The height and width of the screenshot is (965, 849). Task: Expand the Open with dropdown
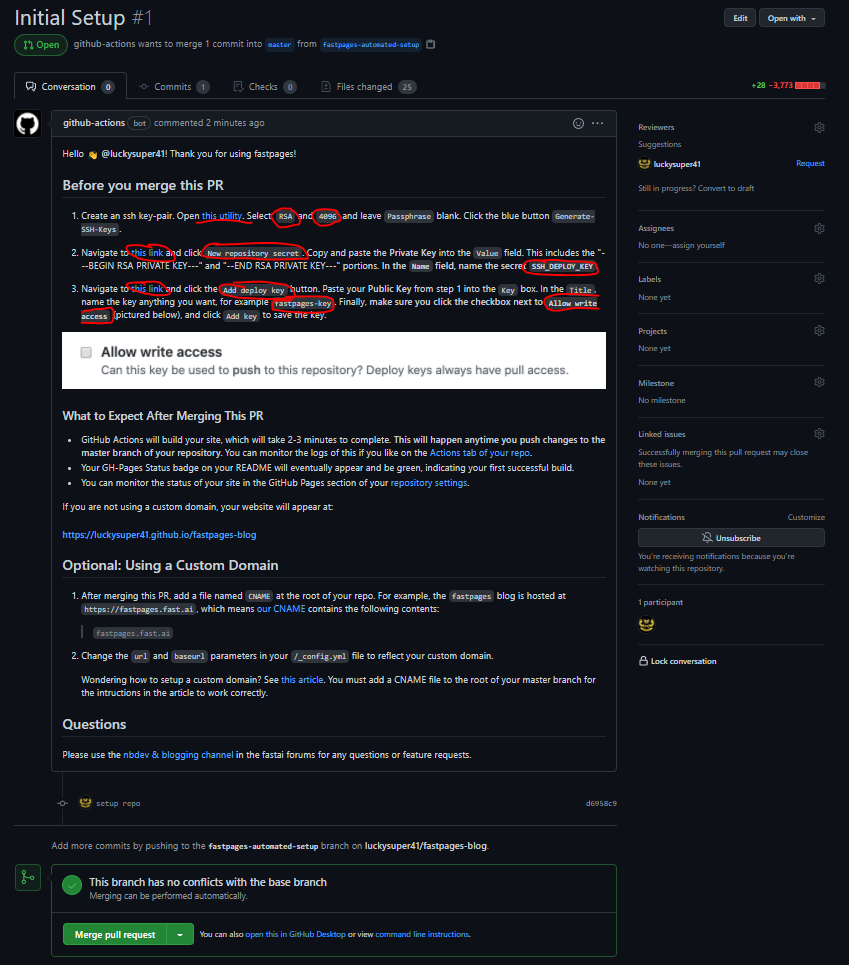[792, 18]
